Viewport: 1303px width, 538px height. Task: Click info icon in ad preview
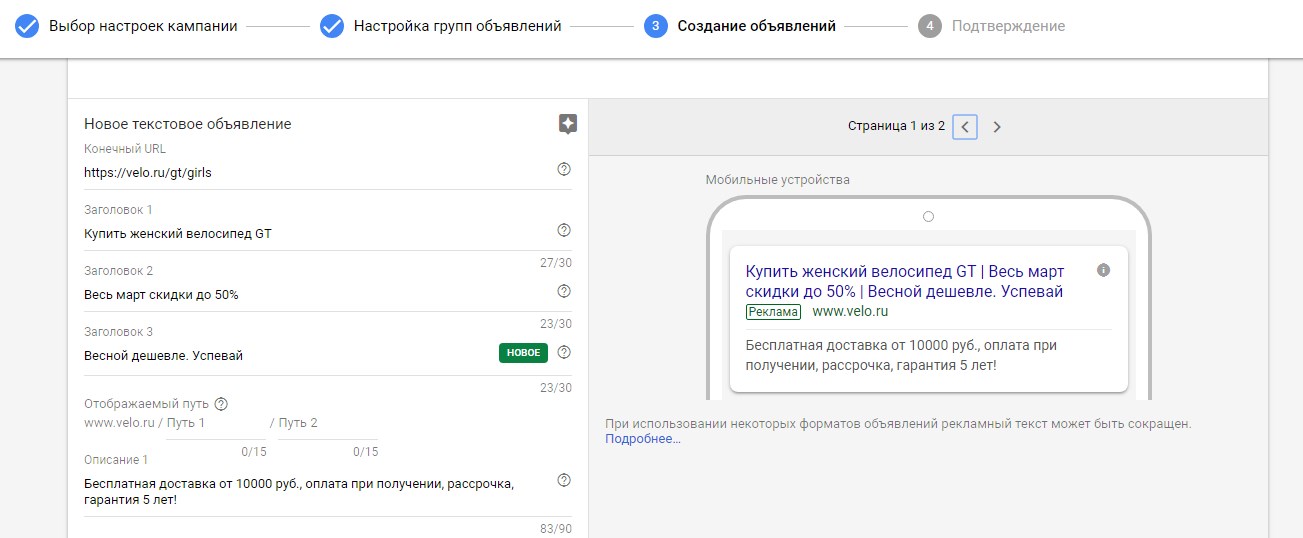1104,270
